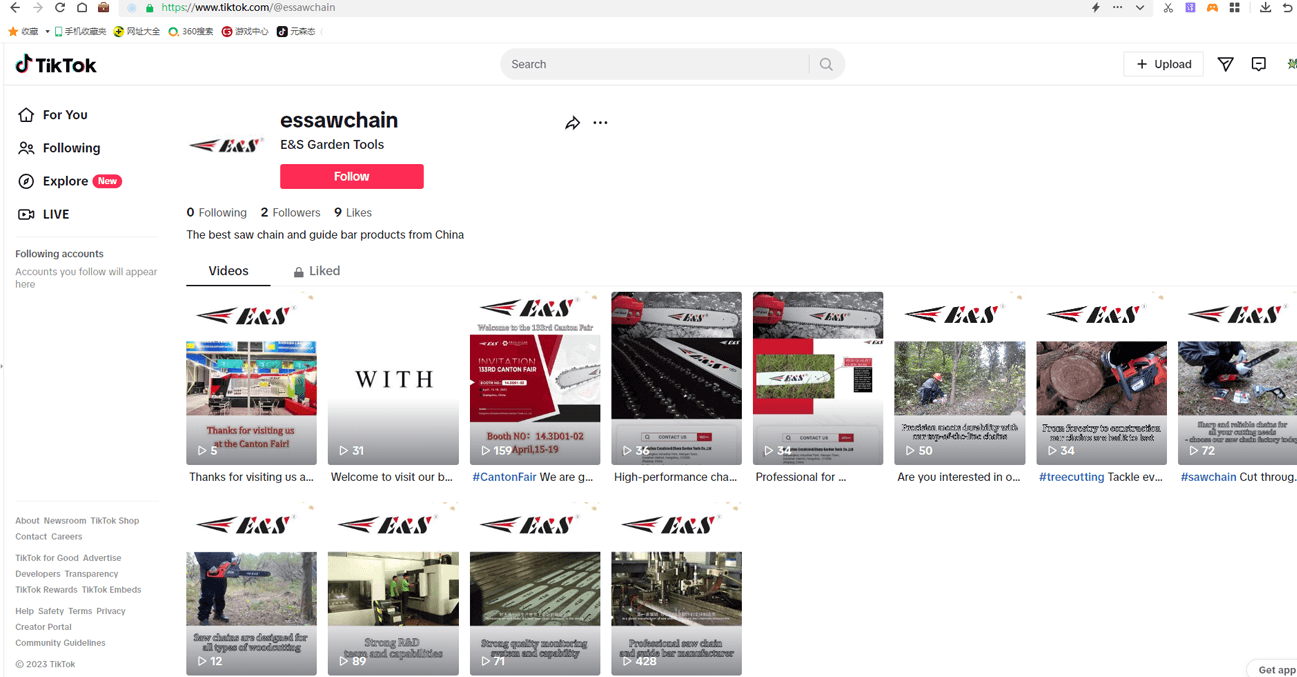
Task: Open the sawchain video with 72 views
Action: tap(1238, 379)
